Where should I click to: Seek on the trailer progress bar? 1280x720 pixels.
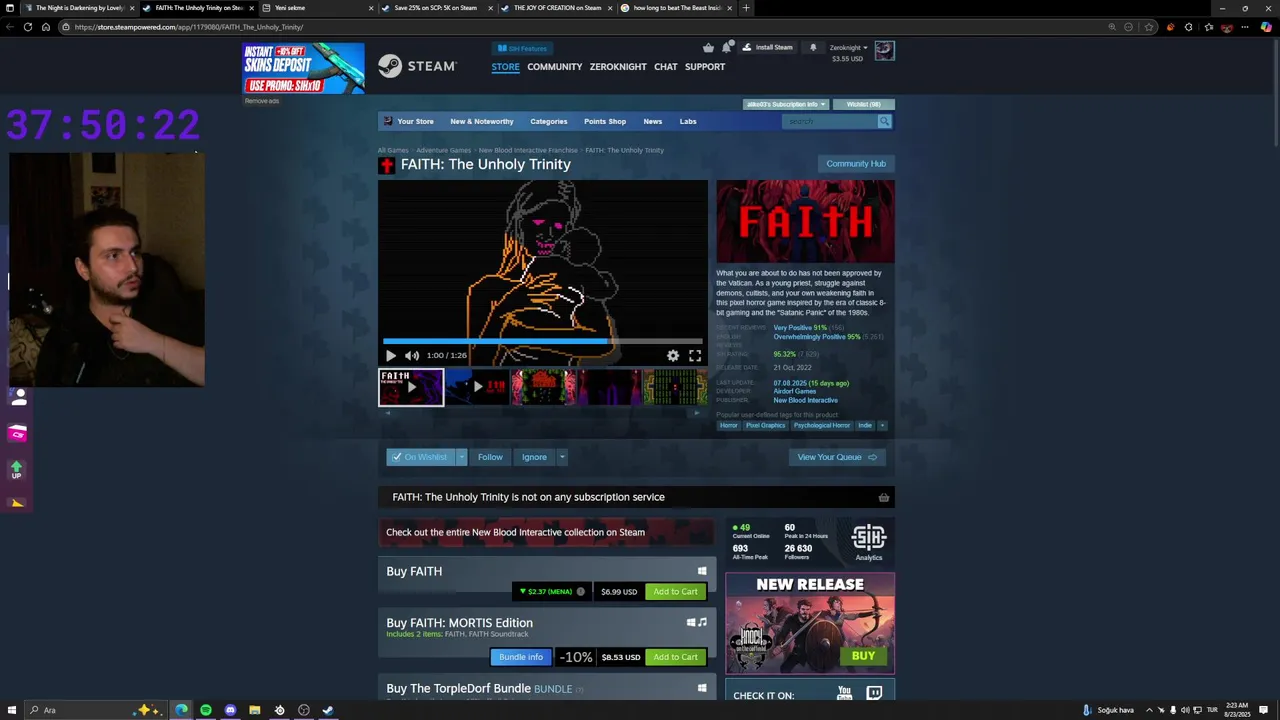point(542,341)
